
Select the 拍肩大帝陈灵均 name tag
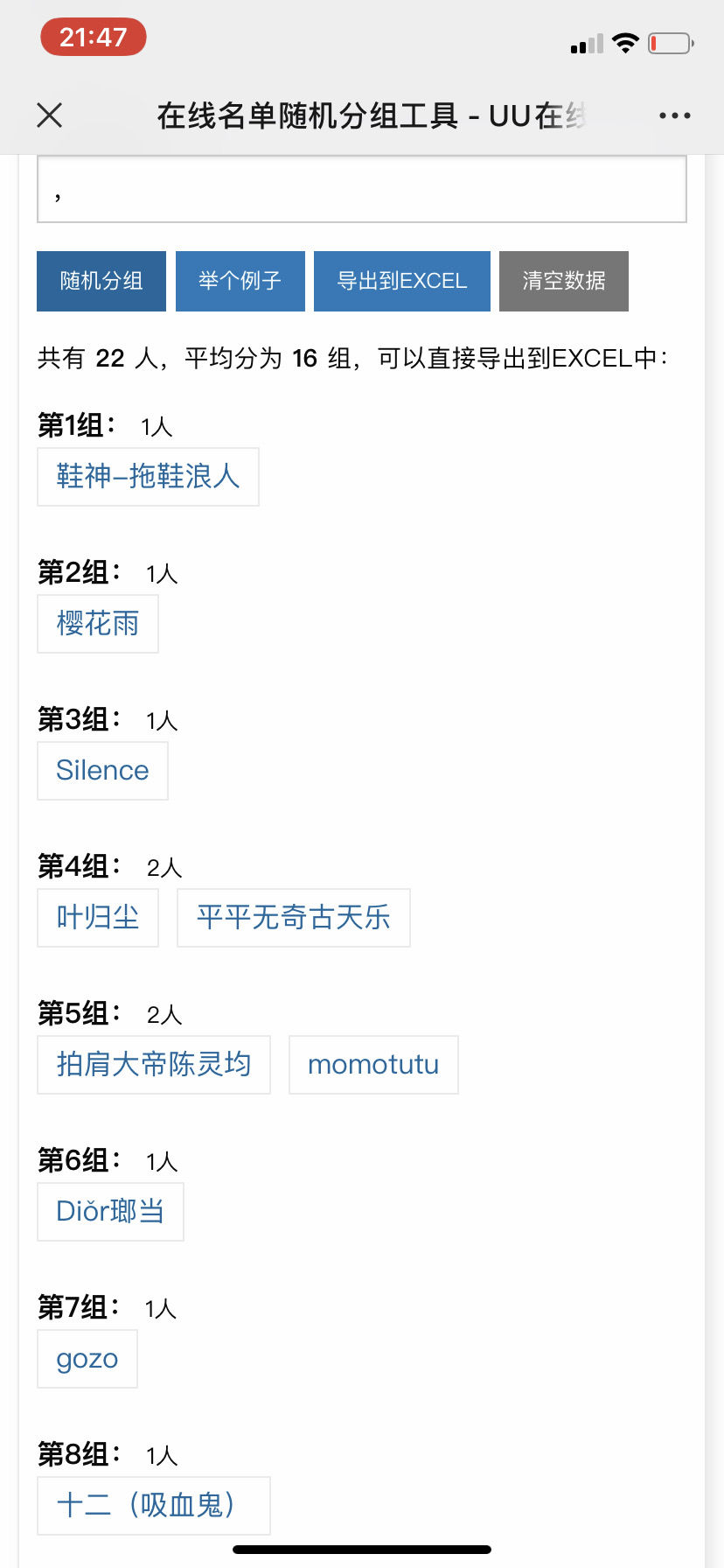click(x=154, y=1065)
